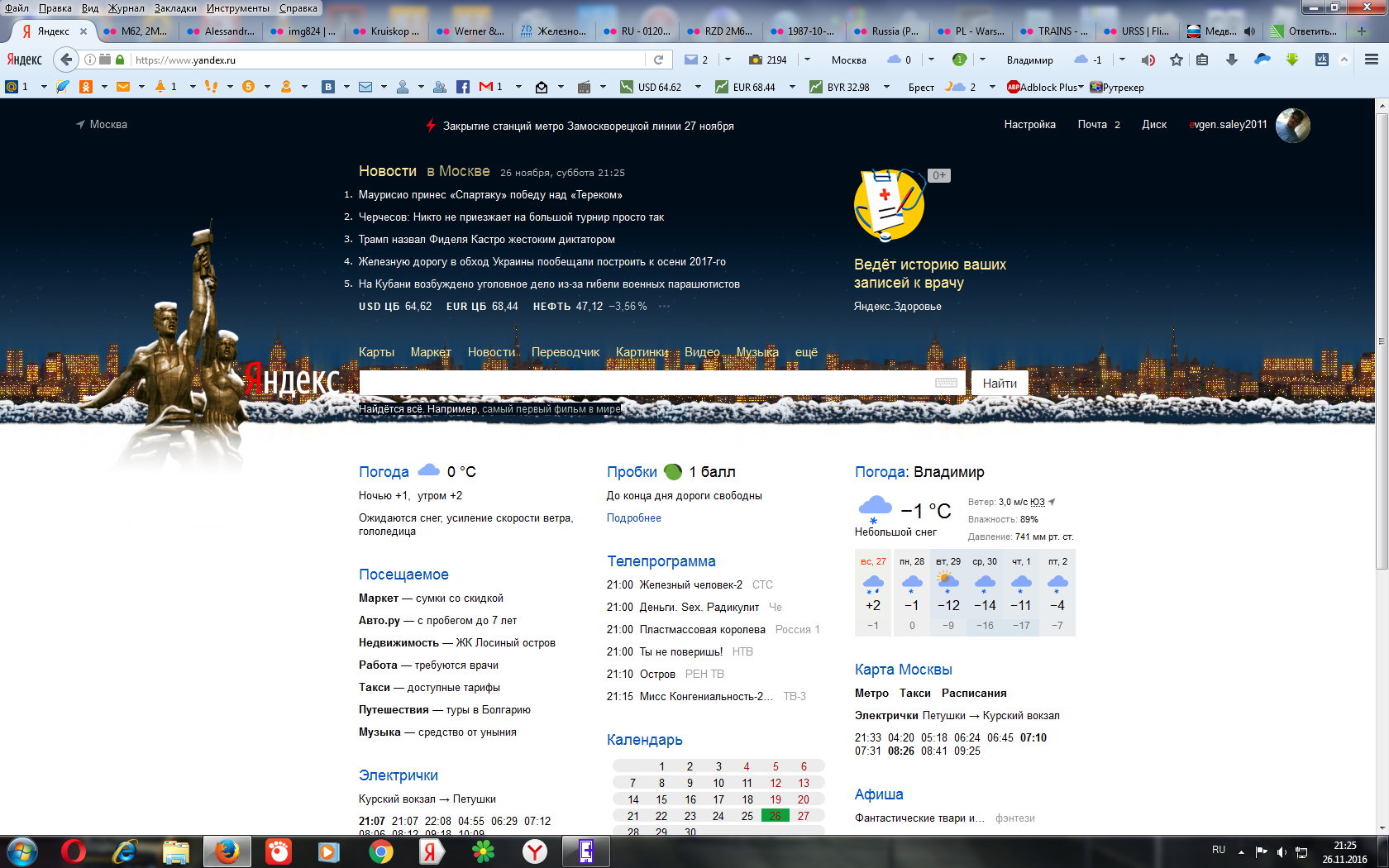
Task: Open the Подробнее link under Пробки
Action: (633, 518)
